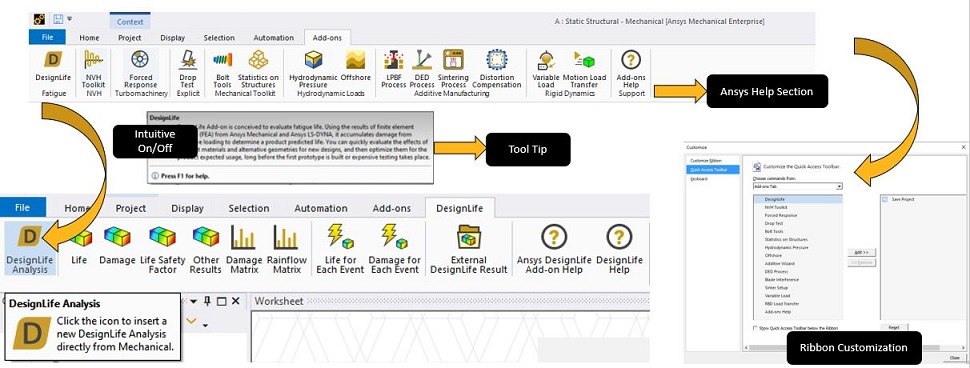Open the Selection tab in the lower ribbon
970x368 pixels.
pos(248,208)
